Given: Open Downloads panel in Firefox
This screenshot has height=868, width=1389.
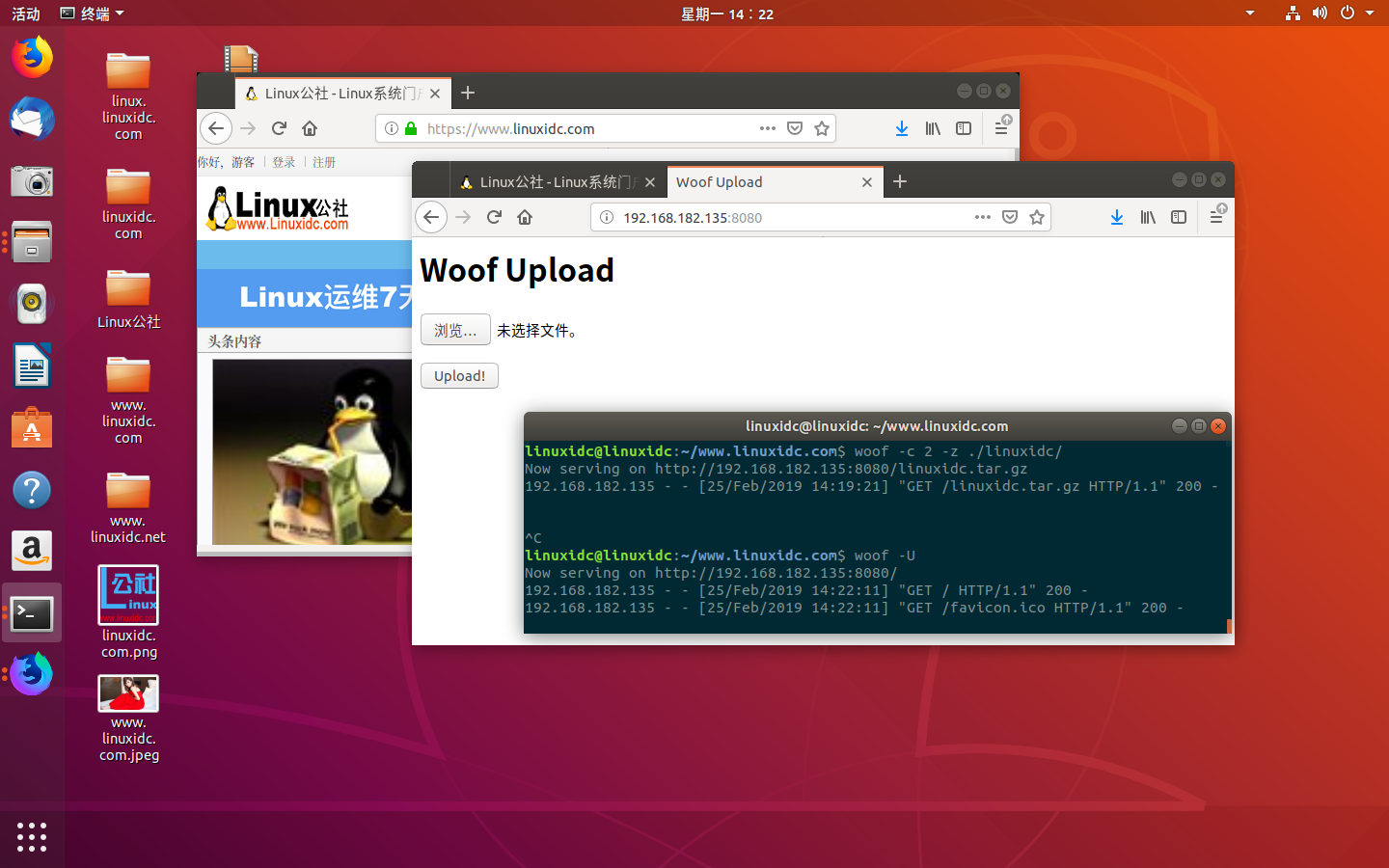Looking at the screenshot, I should (x=1117, y=217).
